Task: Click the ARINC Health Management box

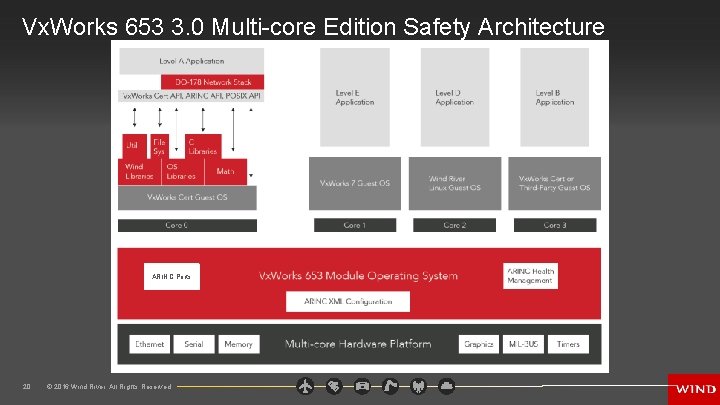Action: (x=530, y=276)
